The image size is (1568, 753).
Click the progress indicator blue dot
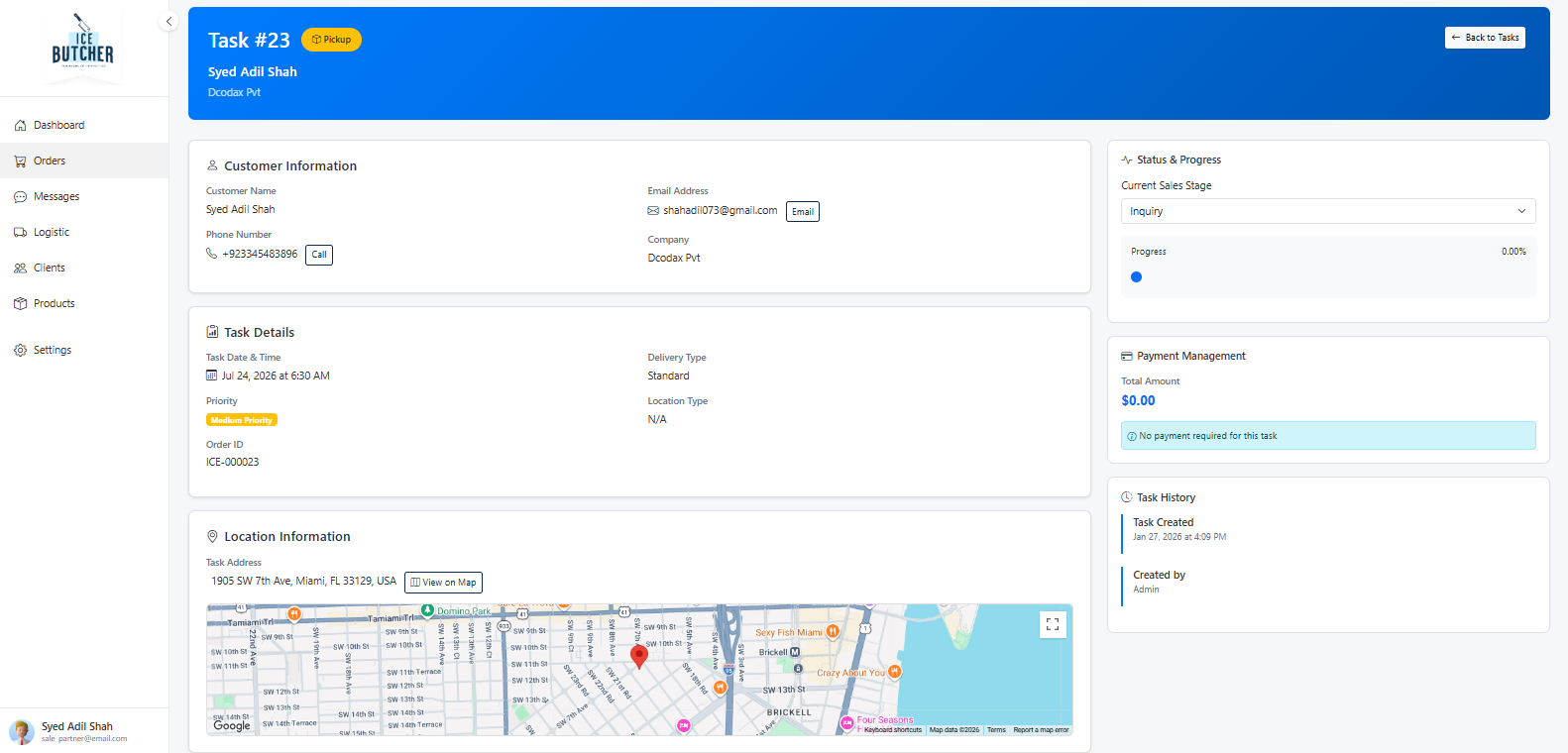coord(1136,277)
